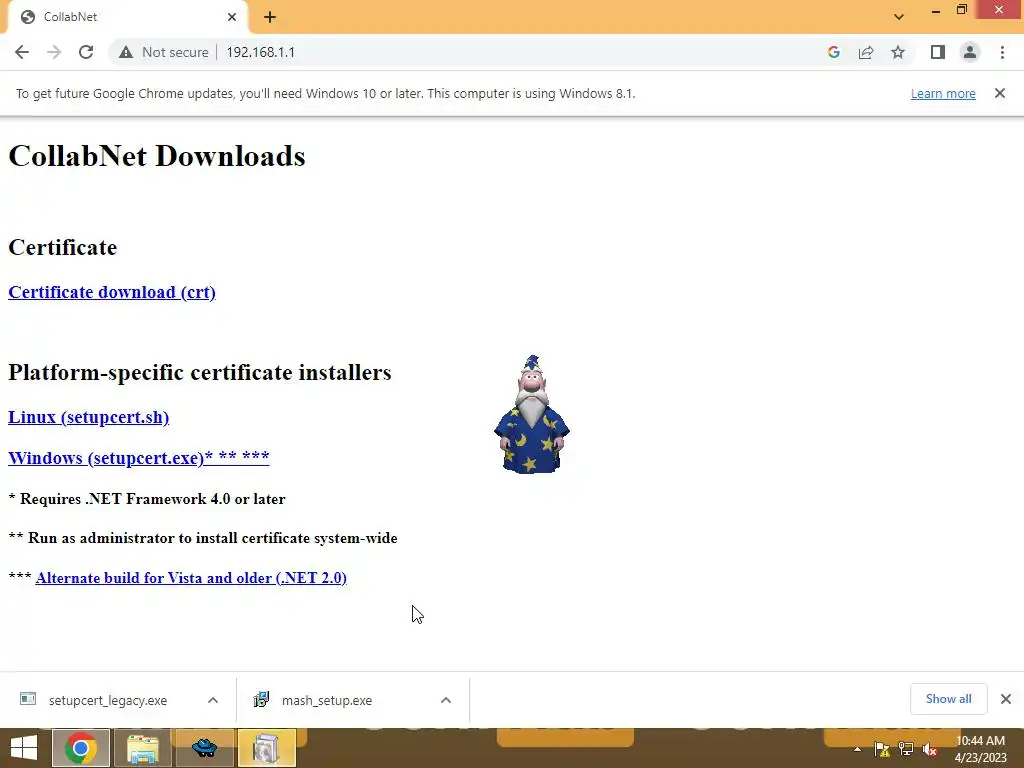
Task: Open the blue hat app in taskbar
Action: [204, 748]
